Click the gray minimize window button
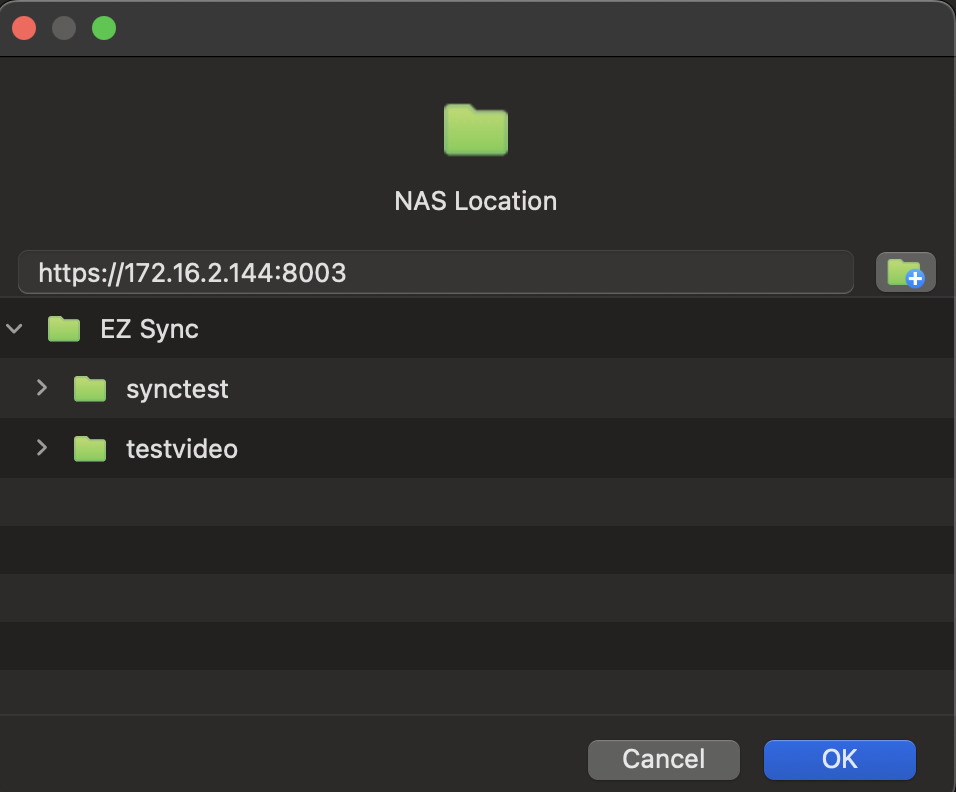Image resolution: width=956 pixels, height=792 pixels. coord(64,28)
